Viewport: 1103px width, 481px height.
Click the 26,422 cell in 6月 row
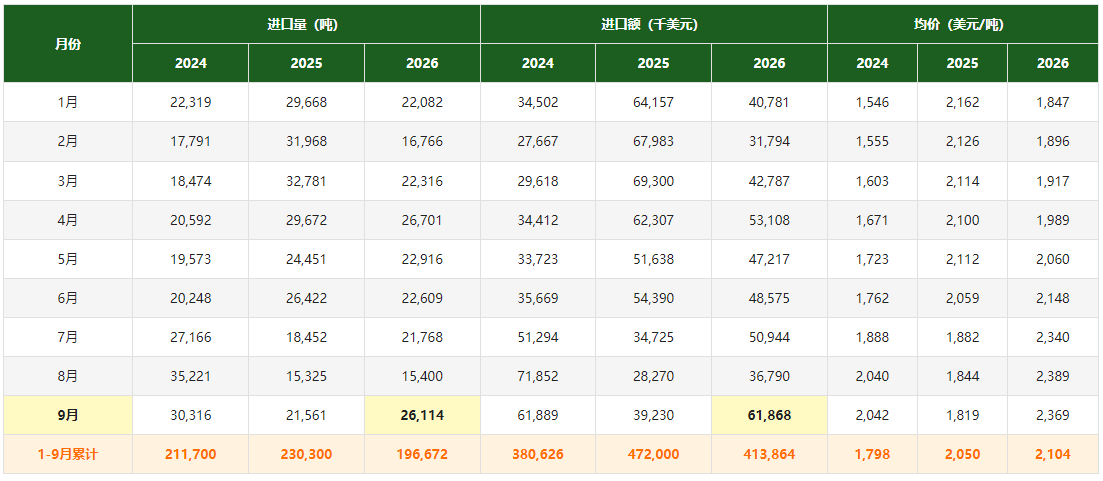306,298
